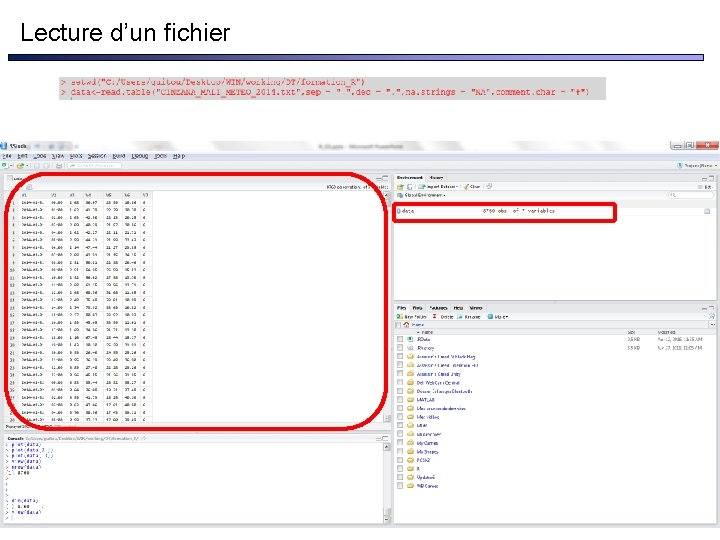Open the Tools menu
The image size is (720, 540).
[160, 156]
